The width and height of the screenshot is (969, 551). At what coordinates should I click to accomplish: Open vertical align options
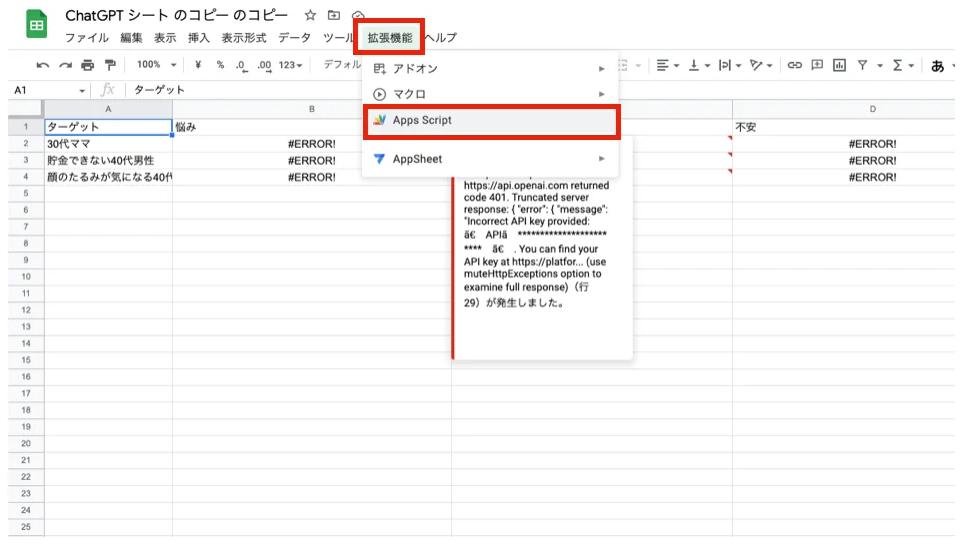pos(700,65)
